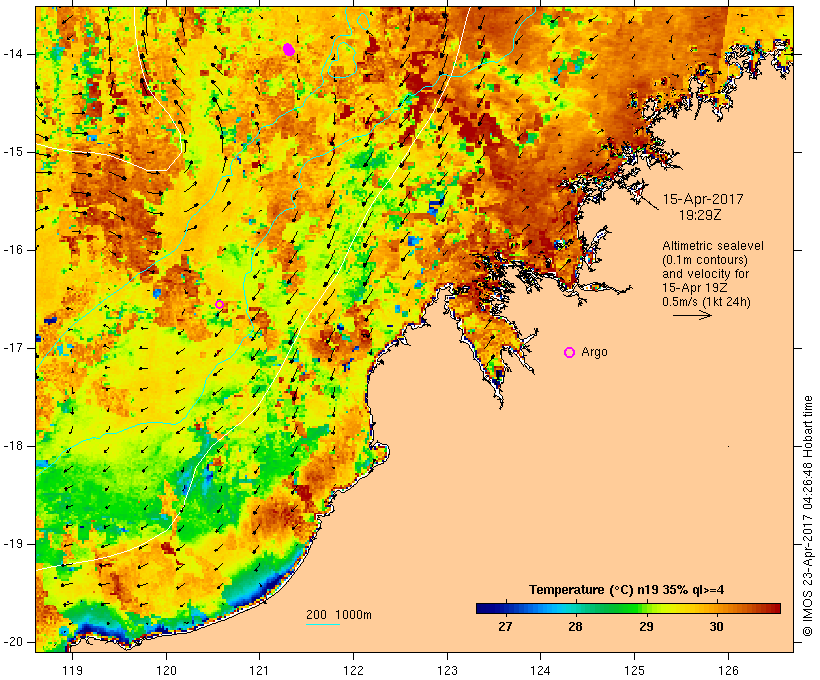This screenshot has width=820, height=680.
Task: Click the colorbar label '28'
Action: pos(576,626)
